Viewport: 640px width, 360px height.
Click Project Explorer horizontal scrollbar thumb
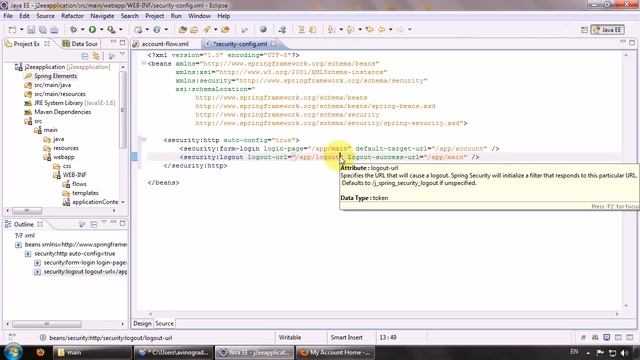coord(27,211)
